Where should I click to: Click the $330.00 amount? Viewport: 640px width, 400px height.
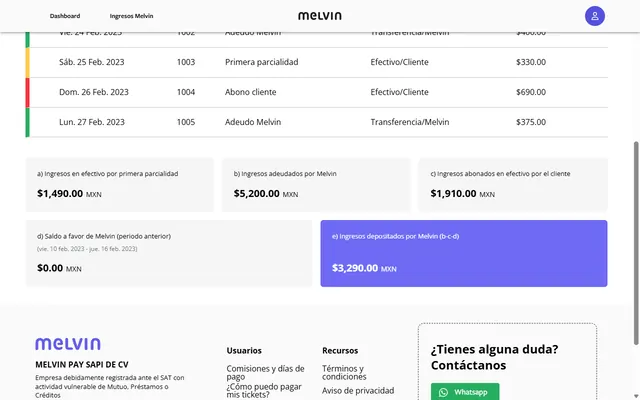coord(531,62)
